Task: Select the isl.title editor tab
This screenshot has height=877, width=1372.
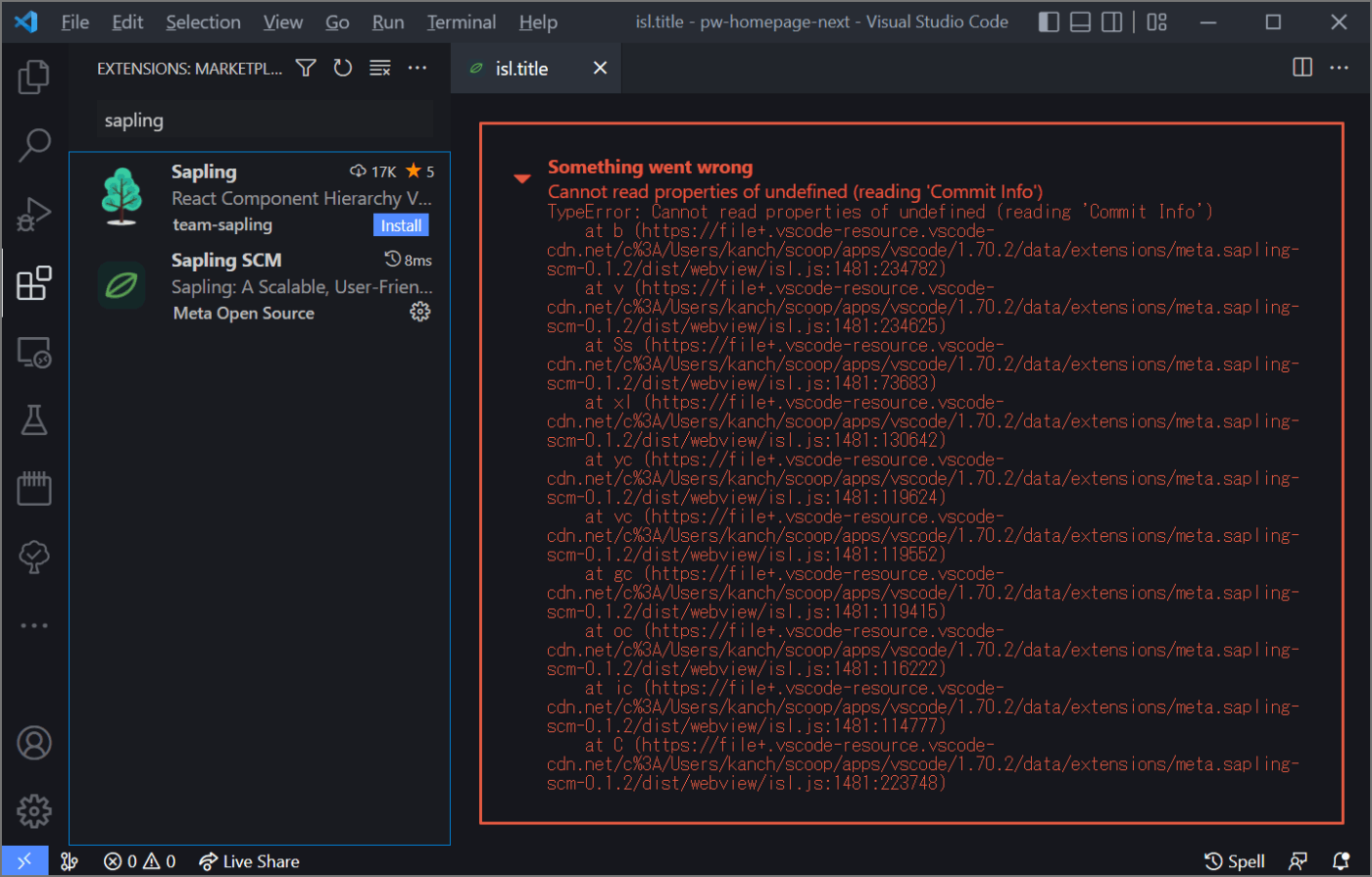Action: tap(536, 68)
